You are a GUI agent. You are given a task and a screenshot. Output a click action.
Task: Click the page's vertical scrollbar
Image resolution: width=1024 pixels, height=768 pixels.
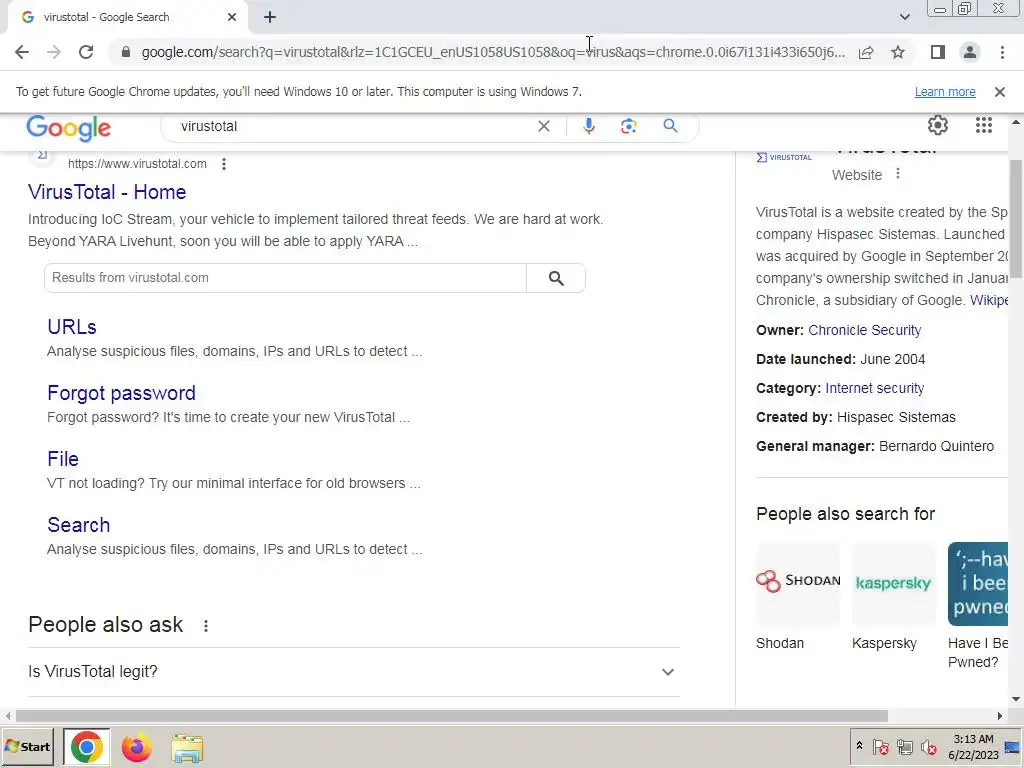click(x=1016, y=219)
